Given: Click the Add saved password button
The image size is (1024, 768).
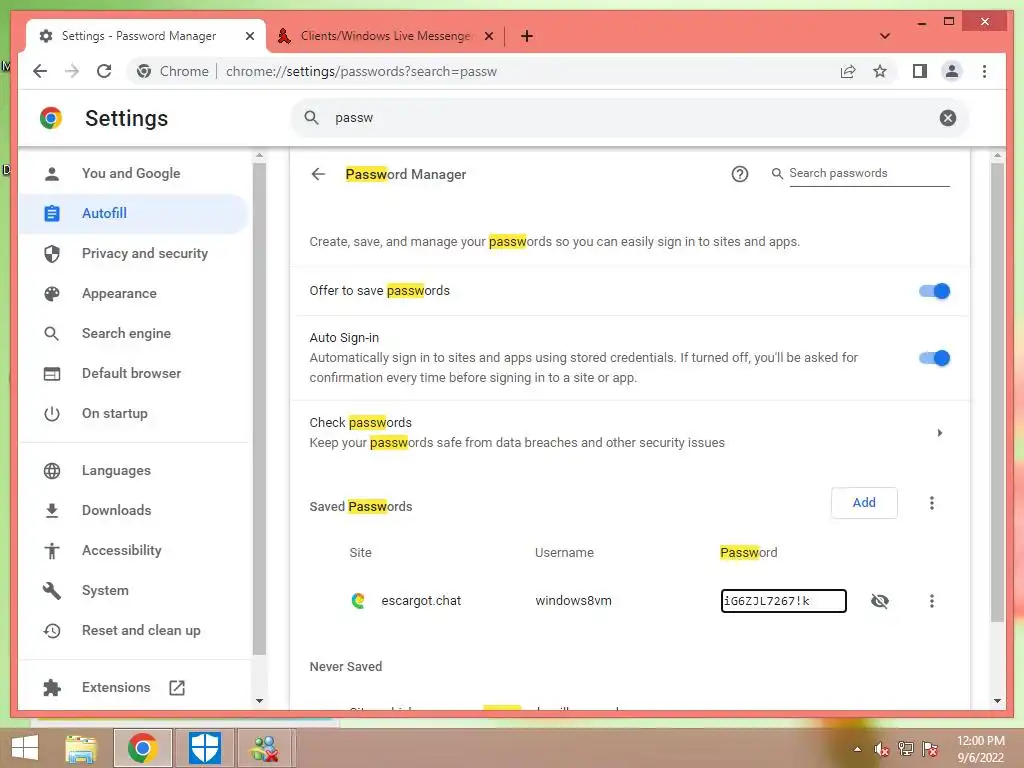Looking at the screenshot, I should coord(864,503).
